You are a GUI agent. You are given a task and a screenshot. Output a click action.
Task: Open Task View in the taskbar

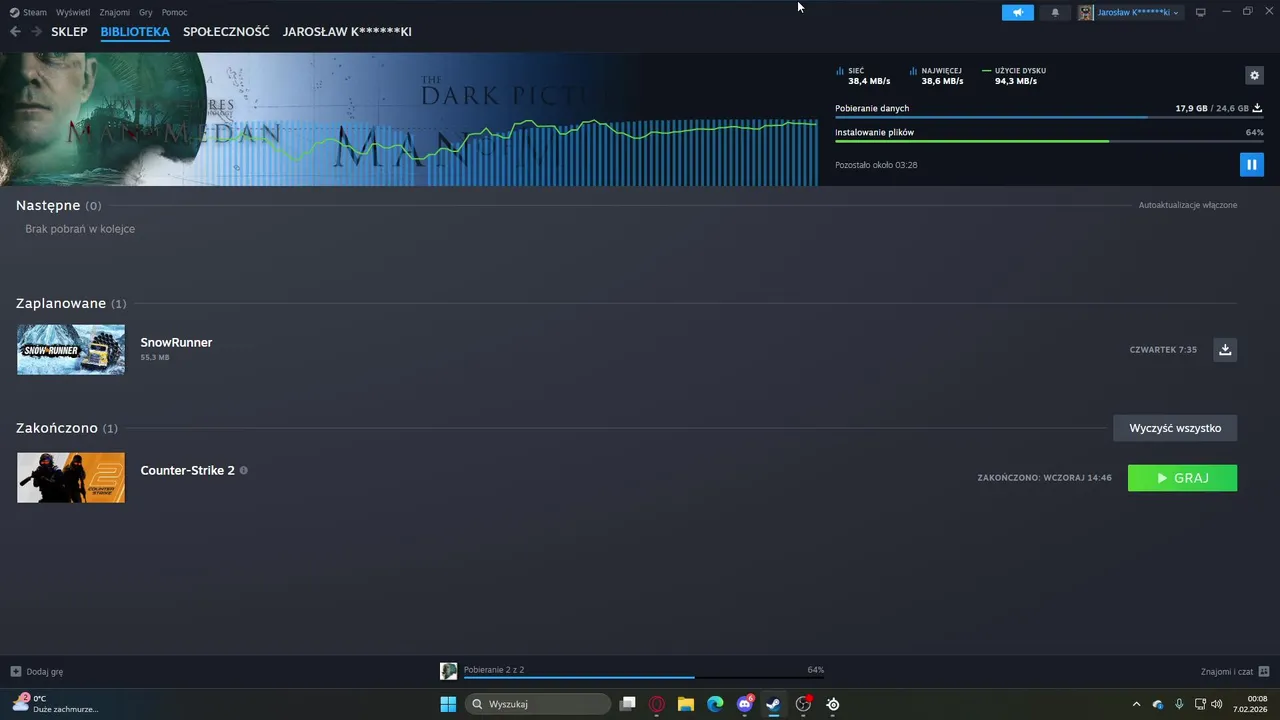coord(628,704)
